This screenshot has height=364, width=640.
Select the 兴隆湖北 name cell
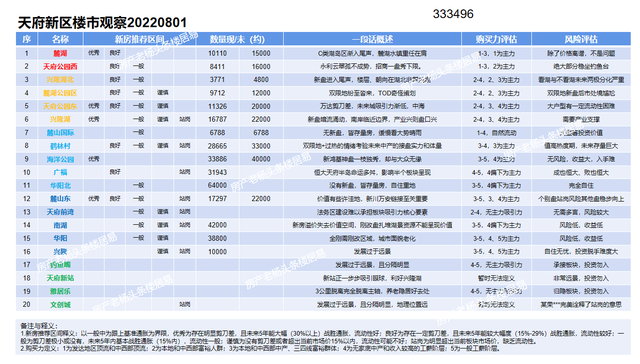[x=60, y=80]
